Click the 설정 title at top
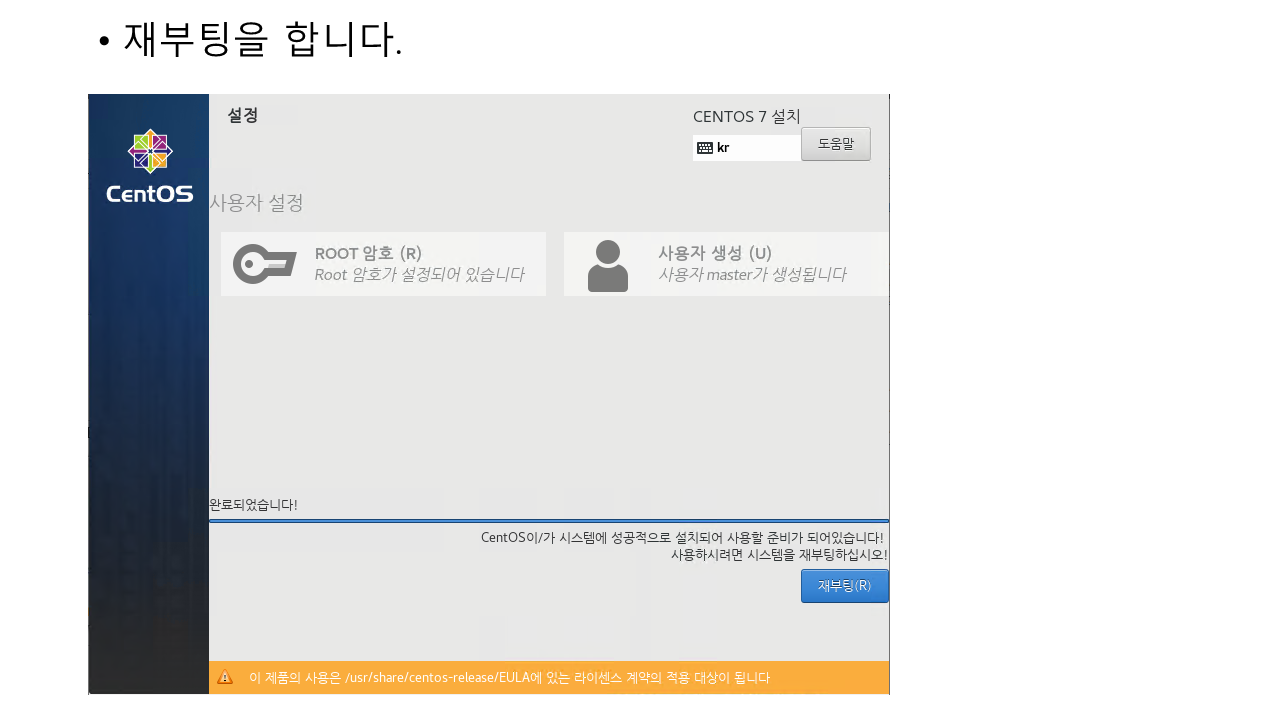The height and width of the screenshot is (720, 1280). click(x=243, y=115)
